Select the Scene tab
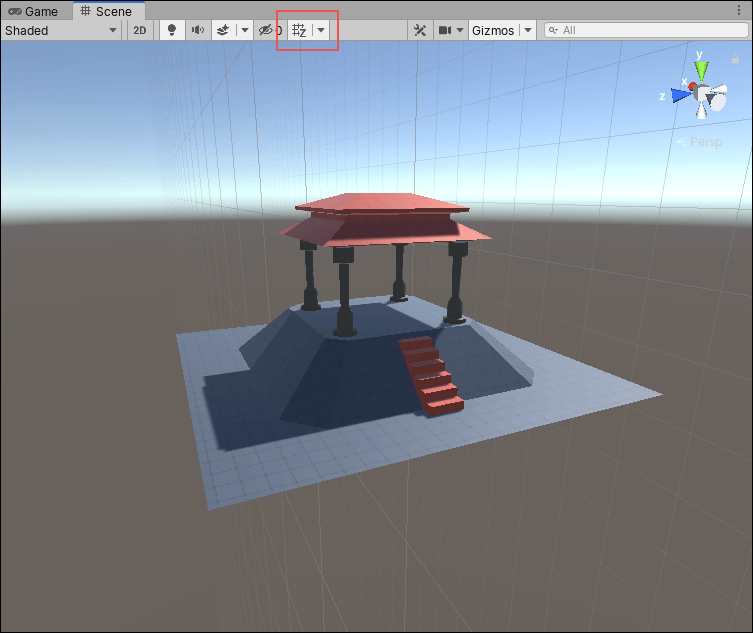Viewport: 753px width, 633px height. tap(107, 11)
